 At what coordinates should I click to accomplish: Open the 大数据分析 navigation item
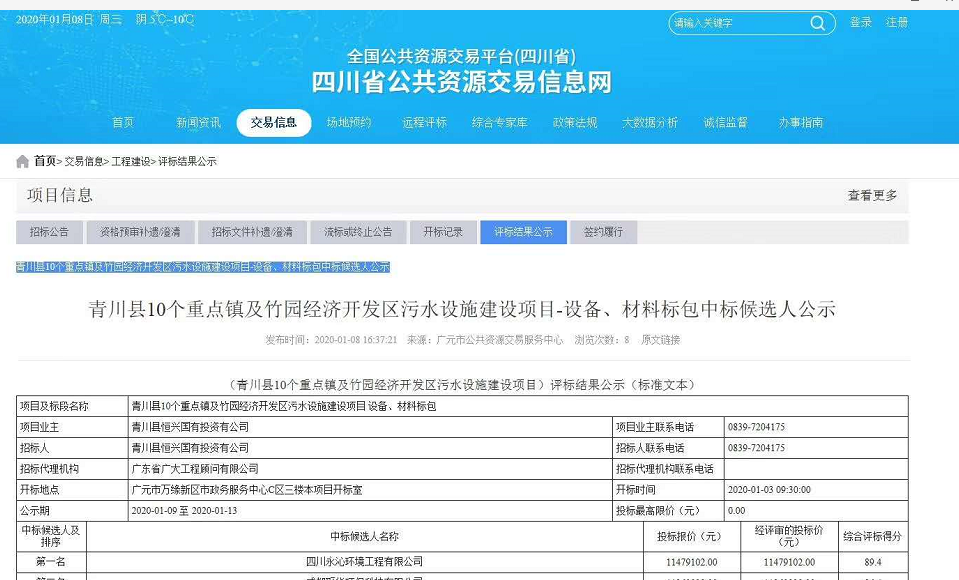[650, 123]
